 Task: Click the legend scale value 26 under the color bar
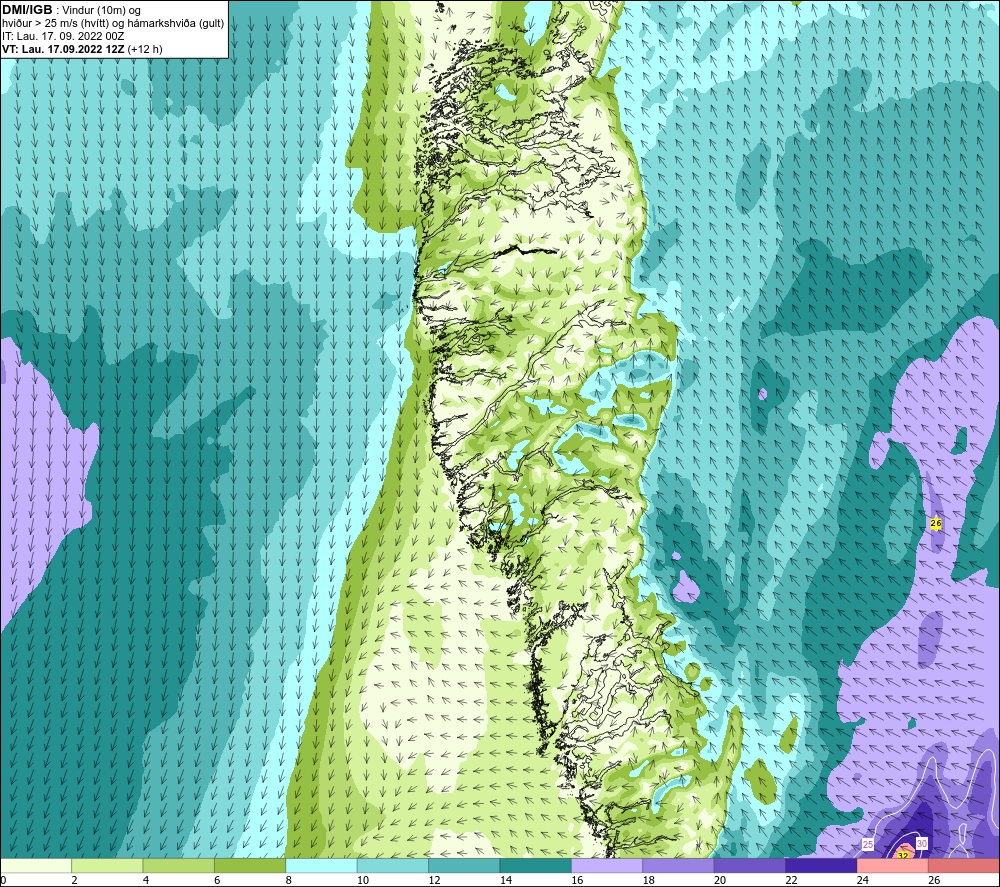coord(934,880)
